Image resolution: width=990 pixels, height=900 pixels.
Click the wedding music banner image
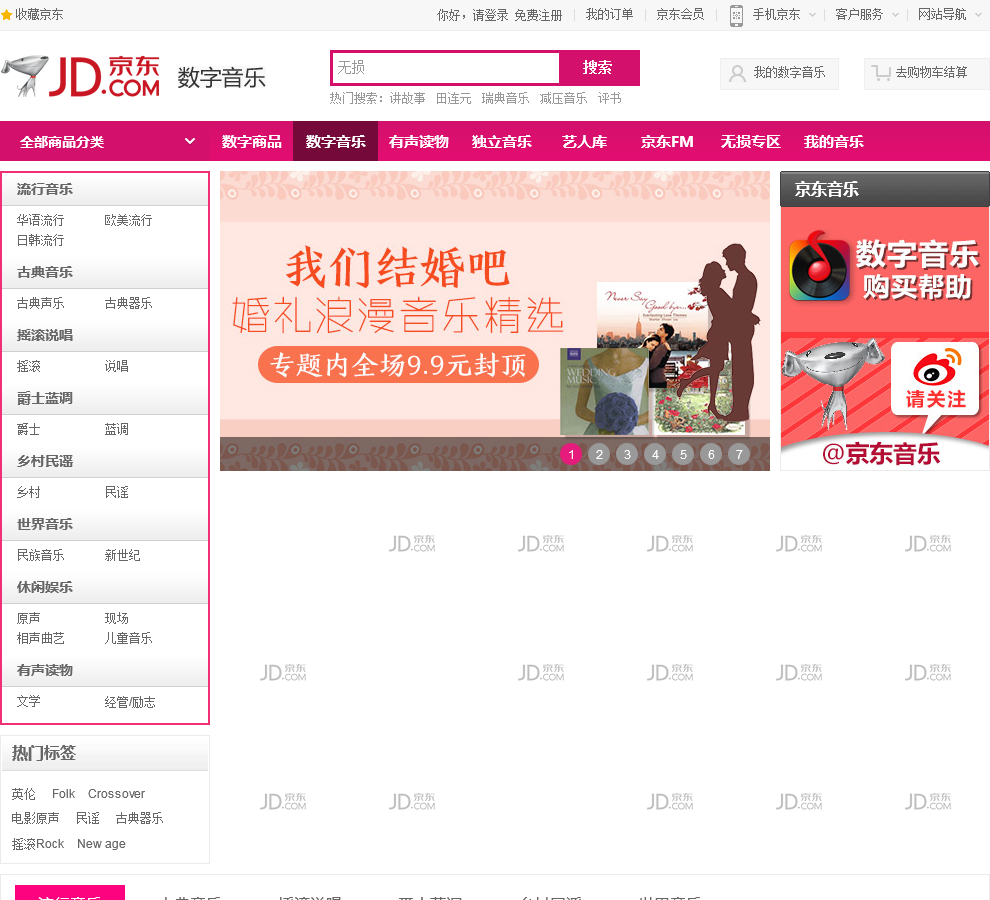(x=494, y=321)
